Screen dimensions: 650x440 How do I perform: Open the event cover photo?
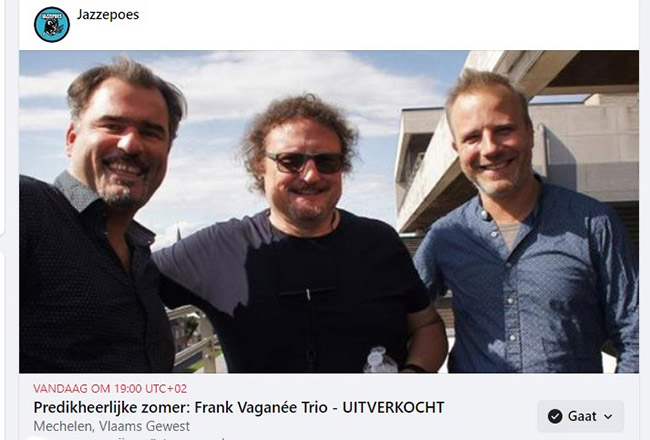329,211
